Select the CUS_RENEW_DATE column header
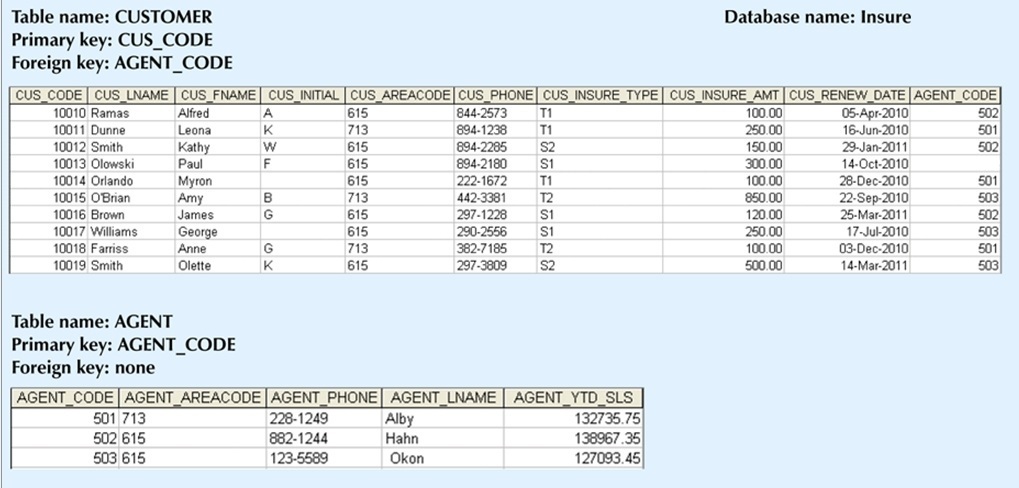The image size is (1019, 488). coord(847,96)
